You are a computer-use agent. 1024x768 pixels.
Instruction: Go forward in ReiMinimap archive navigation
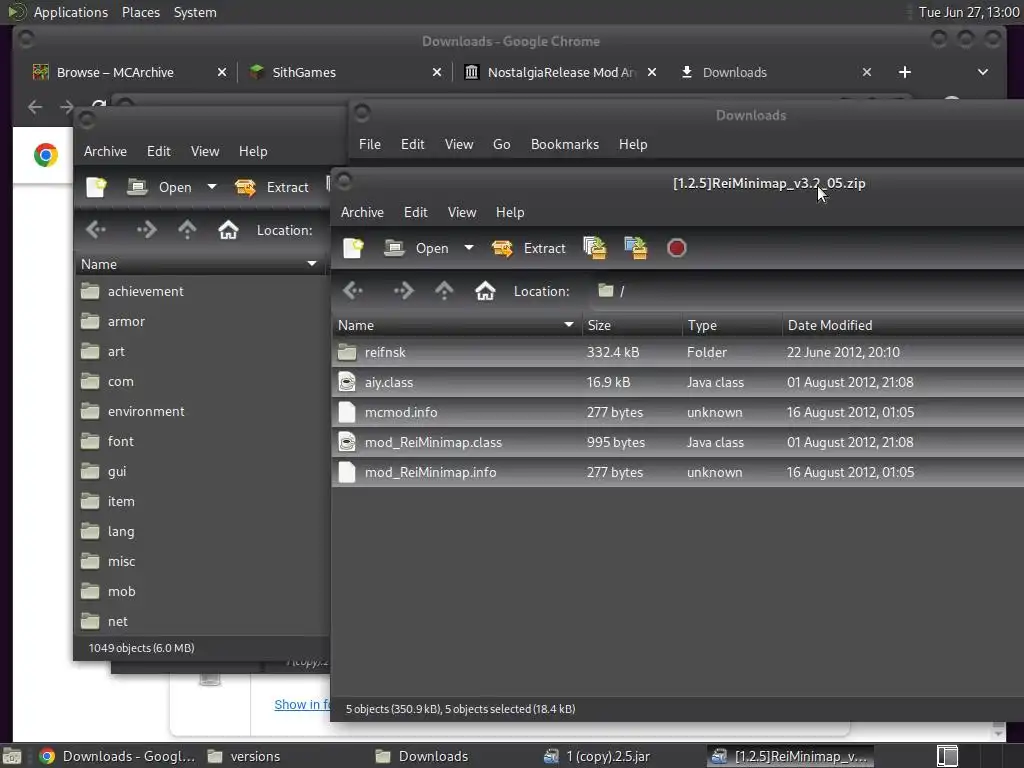404,291
